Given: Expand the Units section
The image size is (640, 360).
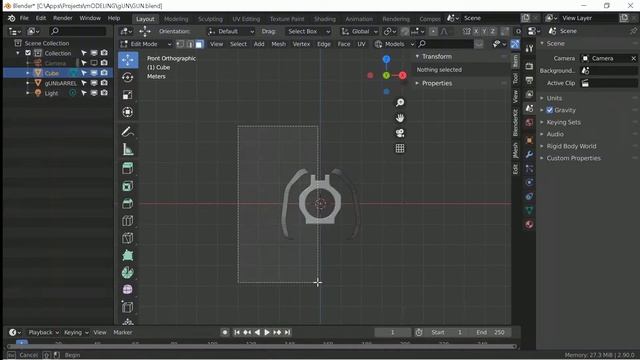Looking at the screenshot, I should pos(554,98).
